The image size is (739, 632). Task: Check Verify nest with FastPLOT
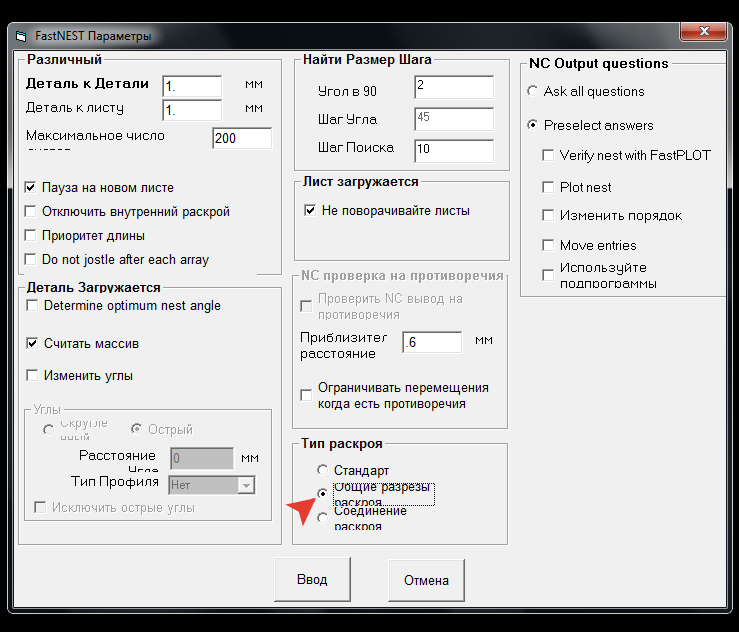pyautogui.click(x=548, y=155)
